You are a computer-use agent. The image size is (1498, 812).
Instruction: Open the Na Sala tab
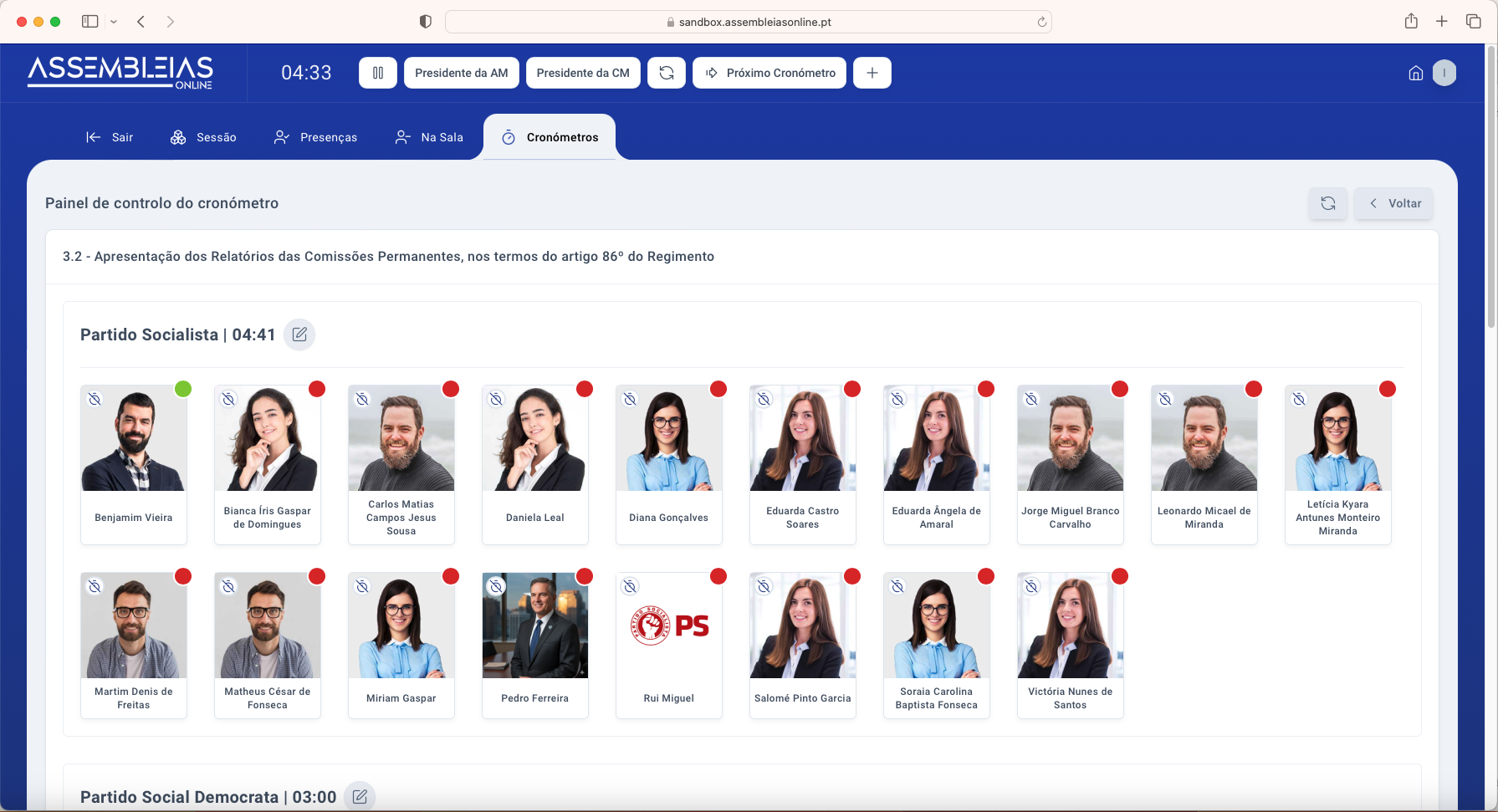429,137
